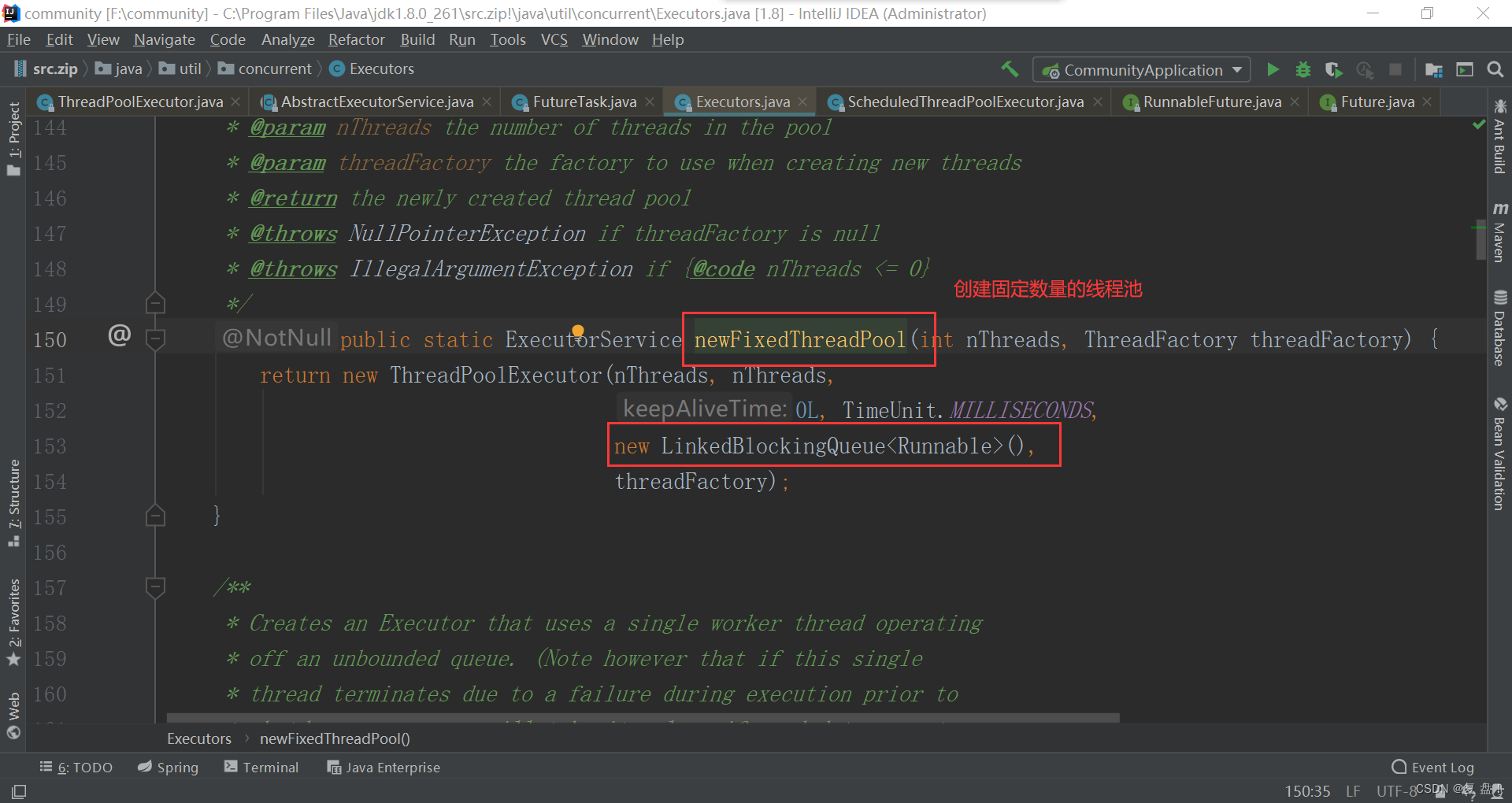Click the profiler run icon
The width and height of the screenshot is (1512, 803).
pos(1365,69)
